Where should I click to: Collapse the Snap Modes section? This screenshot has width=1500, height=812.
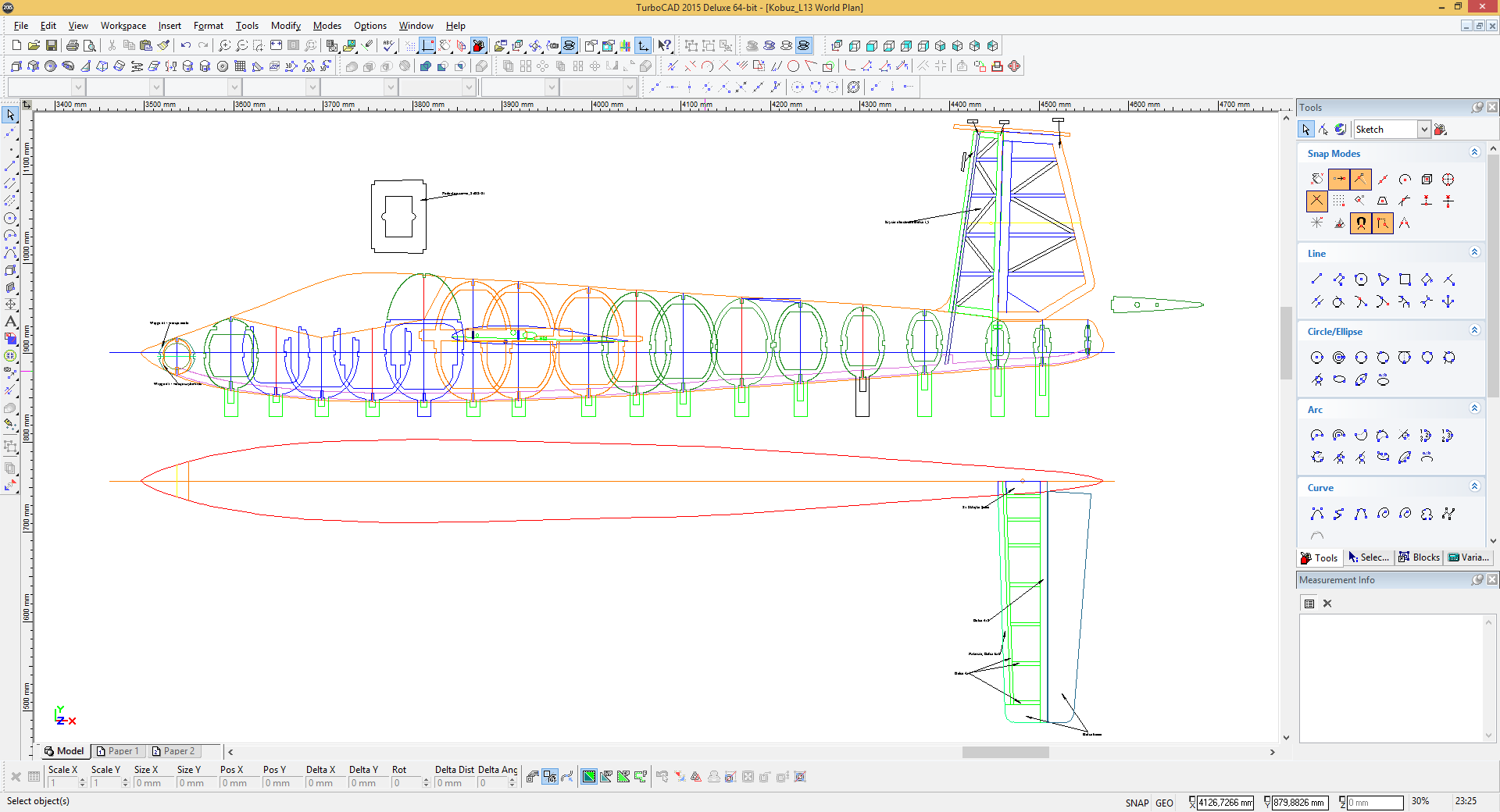1474,152
